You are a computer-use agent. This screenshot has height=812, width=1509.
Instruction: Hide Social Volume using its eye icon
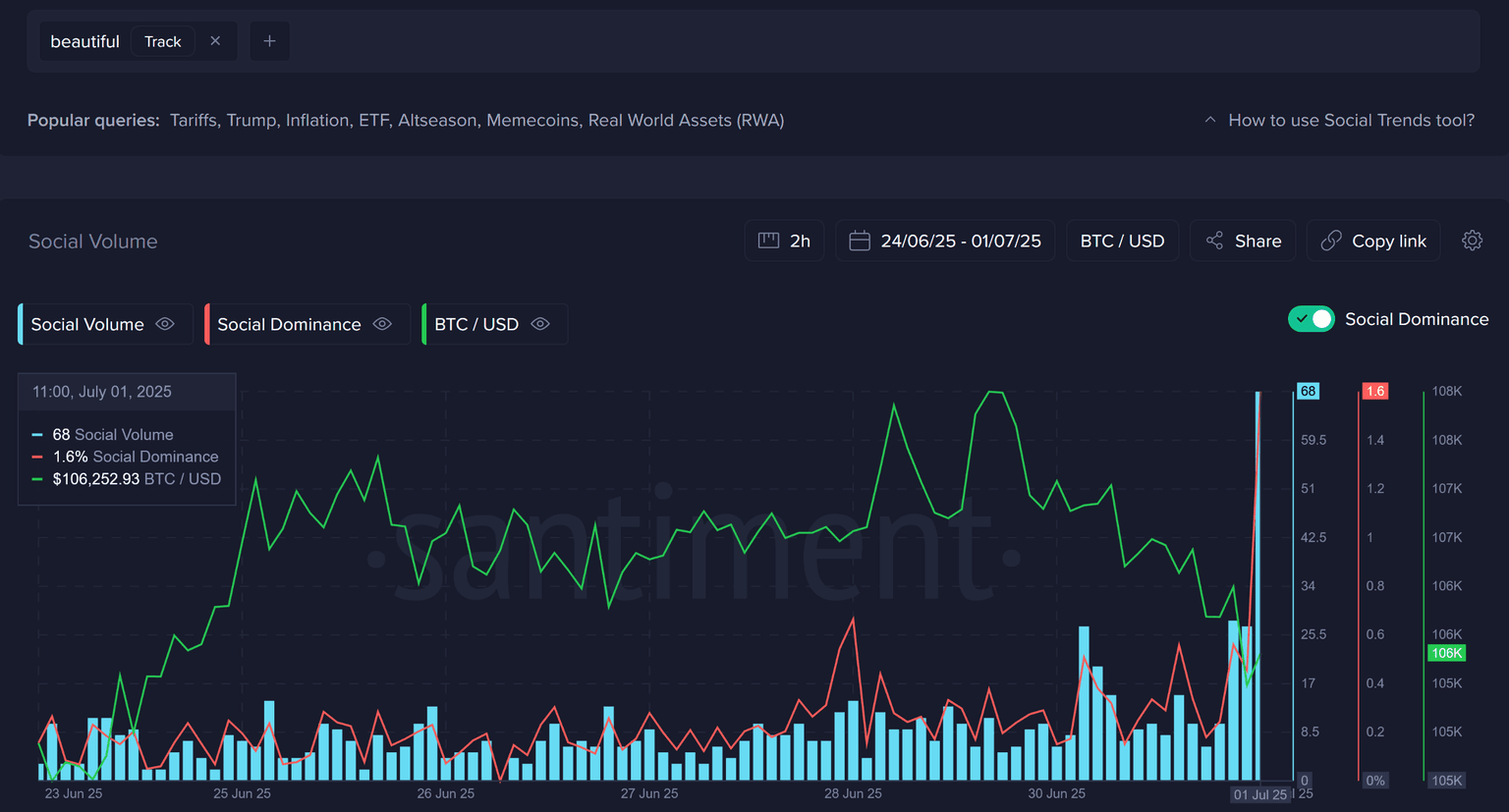pos(165,324)
